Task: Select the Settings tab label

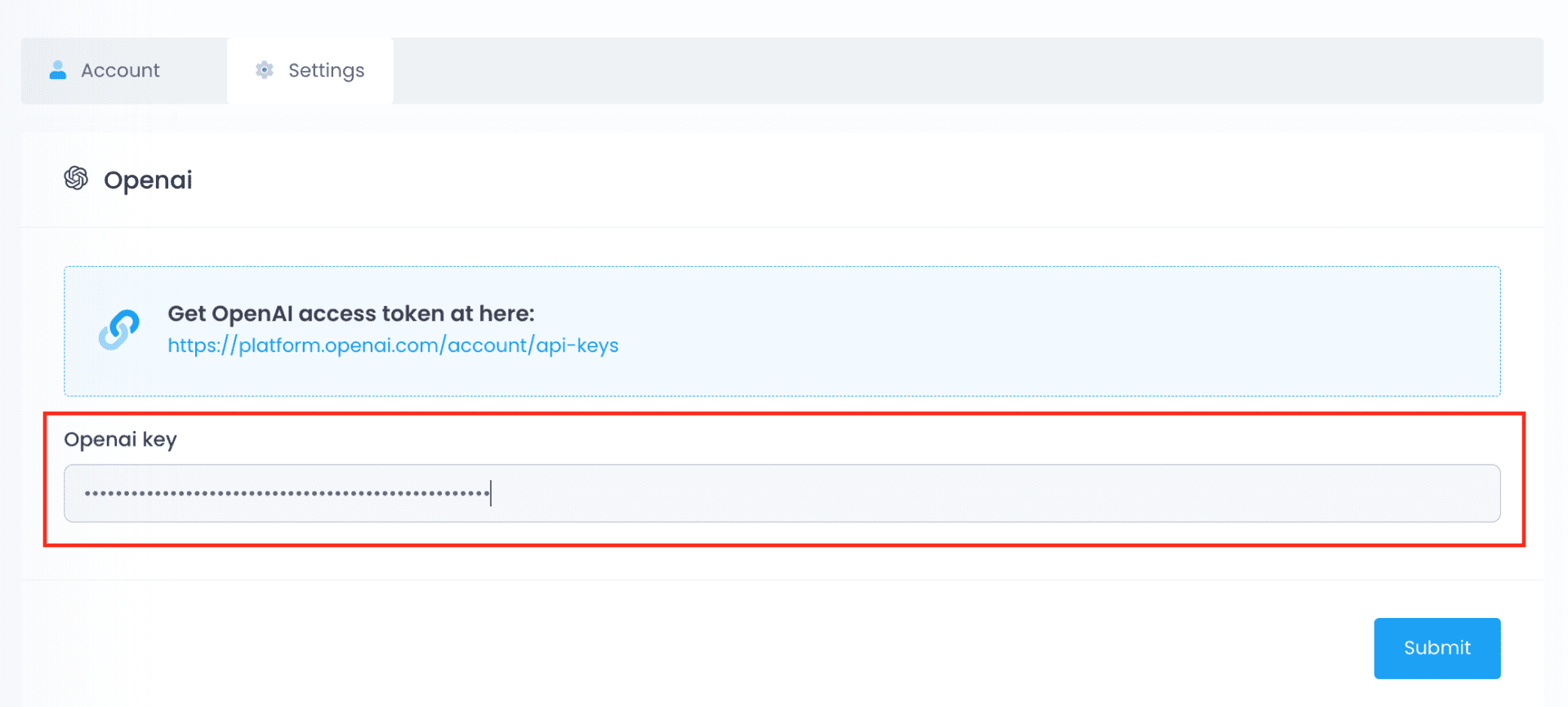Action: click(326, 71)
